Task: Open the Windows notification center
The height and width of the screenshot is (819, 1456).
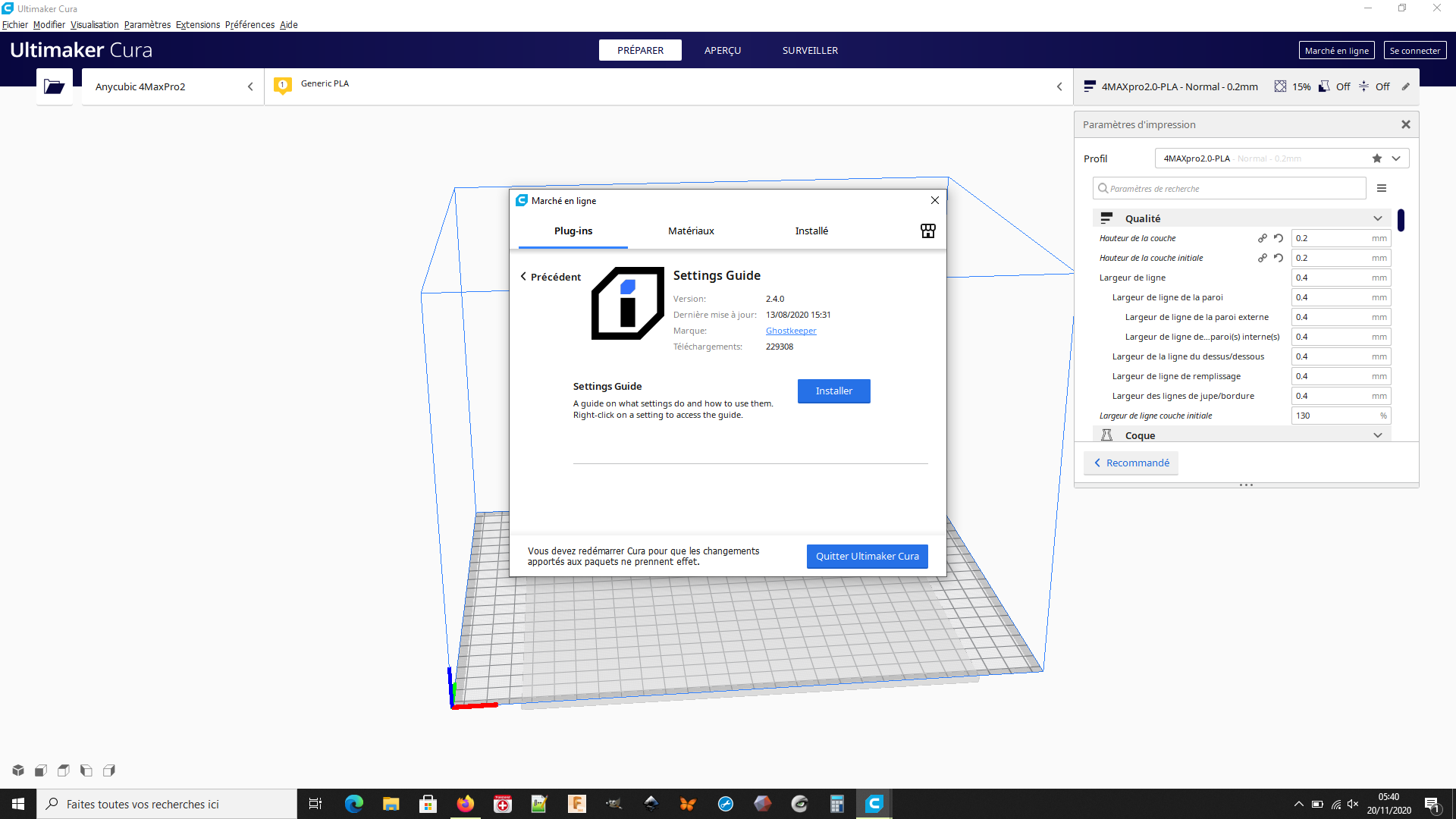Action: 1432,804
